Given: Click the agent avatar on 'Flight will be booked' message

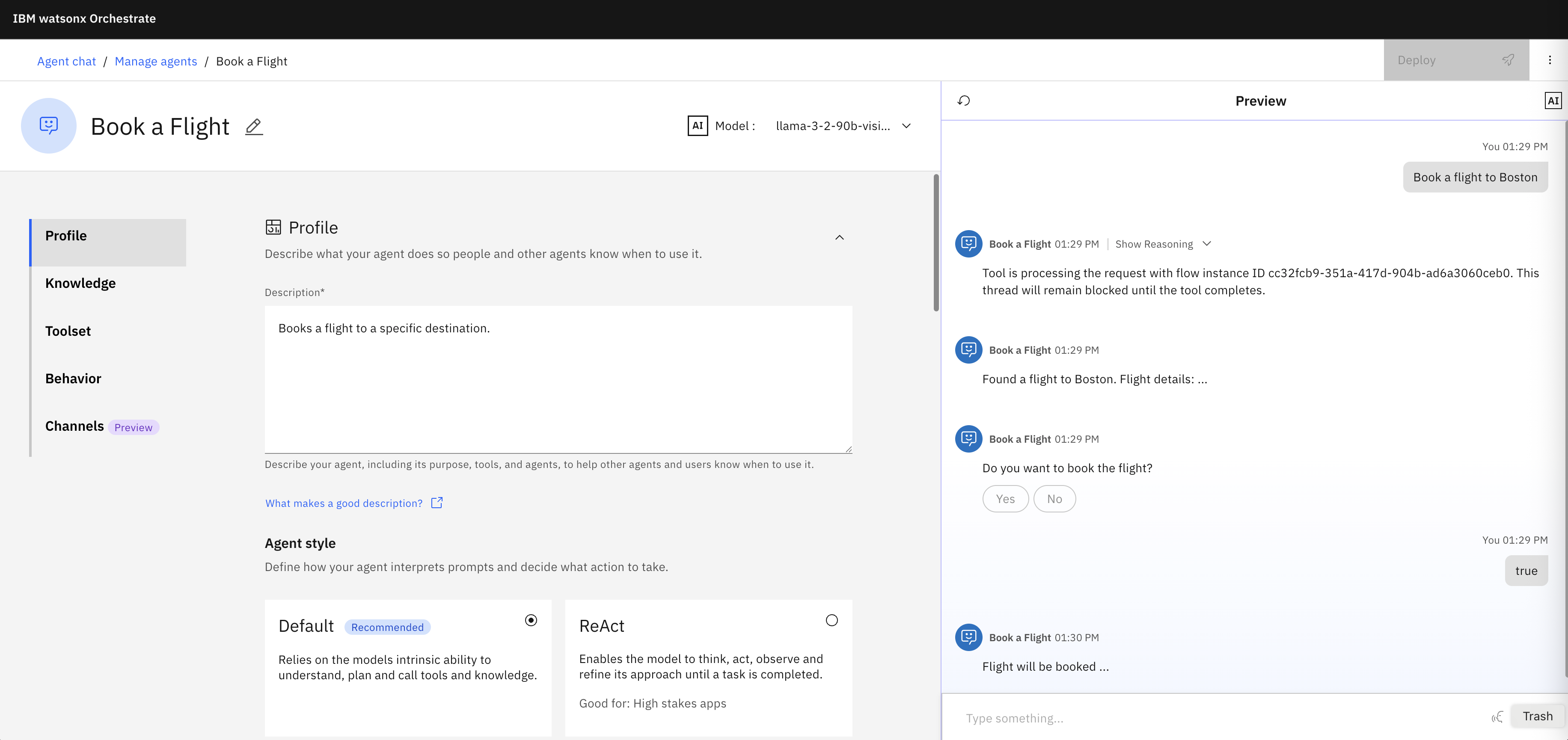Looking at the screenshot, I should [968, 637].
